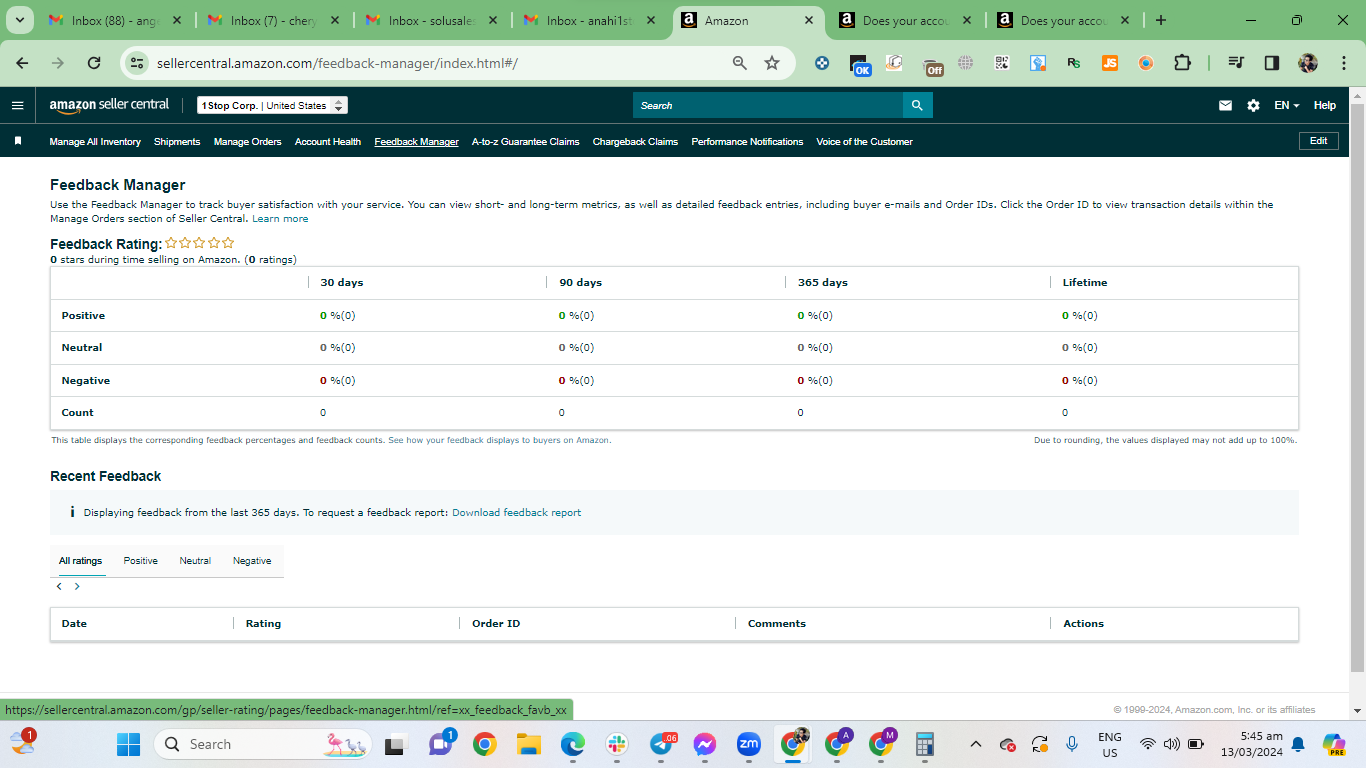Click the Feedback Manager navigation link
The image size is (1366, 768).
coord(416,142)
